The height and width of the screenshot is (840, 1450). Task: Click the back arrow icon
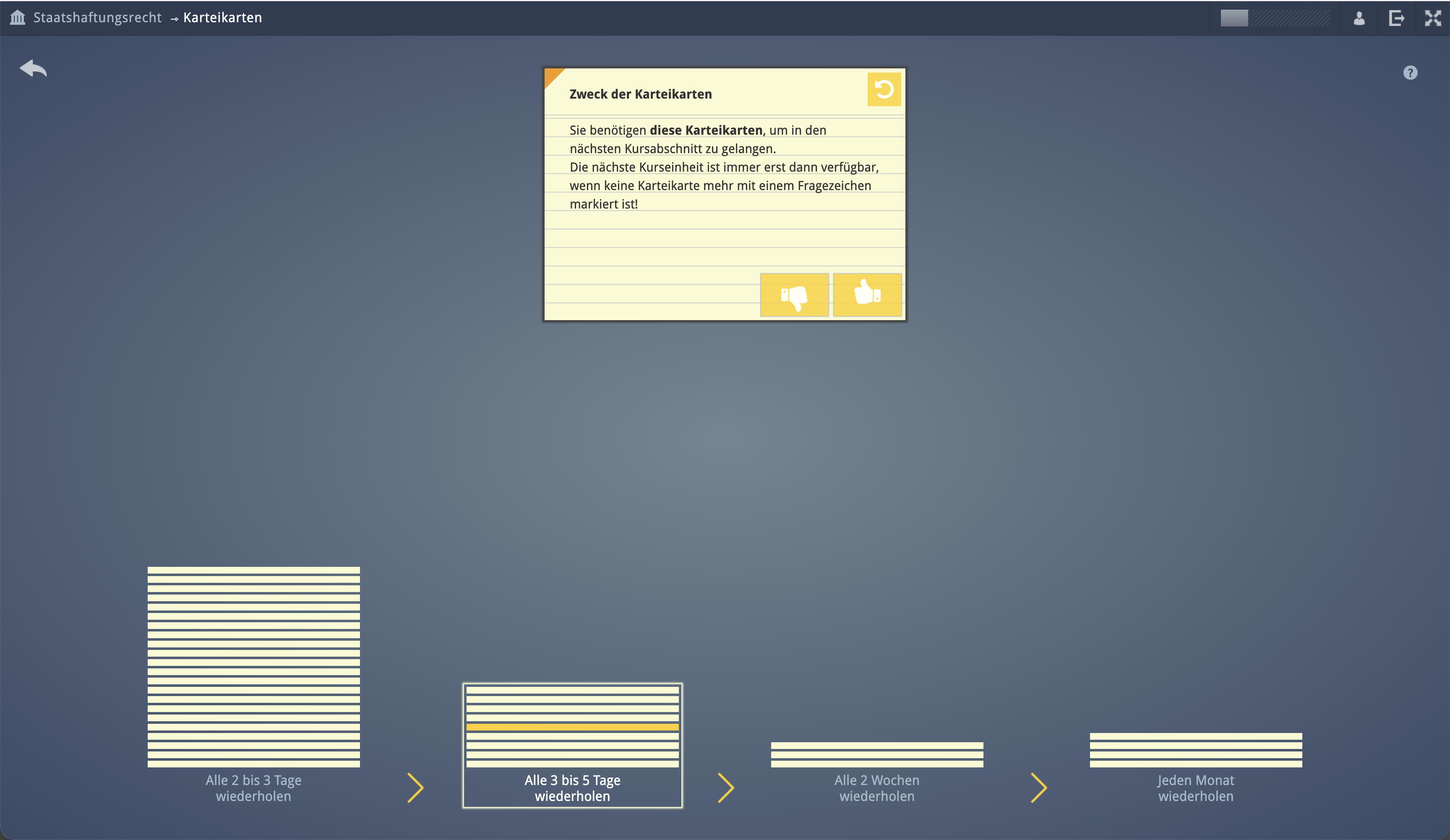(34, 68)
